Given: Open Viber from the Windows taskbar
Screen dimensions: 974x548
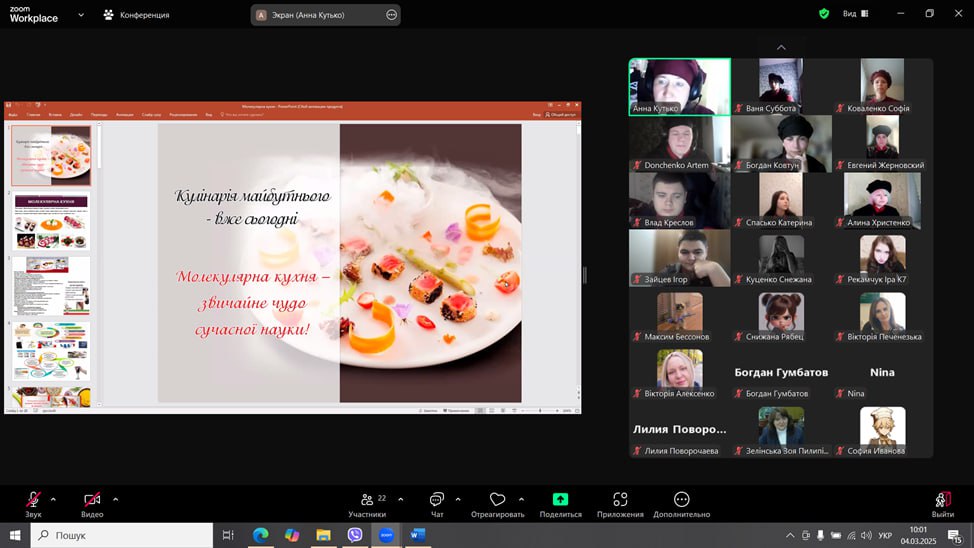Looking at the screenshot, I should (x=354, y=535).
